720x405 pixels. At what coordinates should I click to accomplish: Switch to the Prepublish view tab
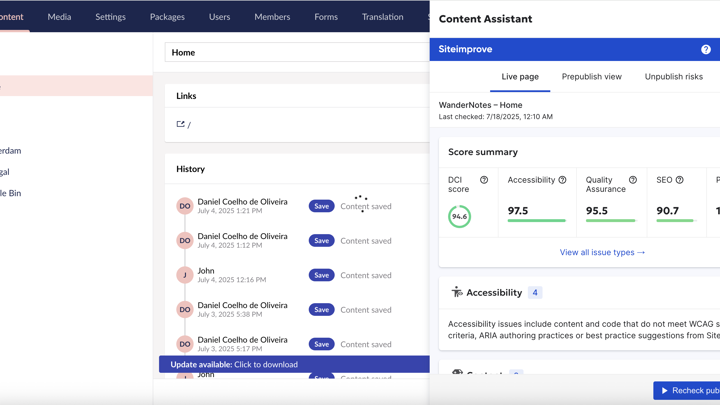point(591,76)
